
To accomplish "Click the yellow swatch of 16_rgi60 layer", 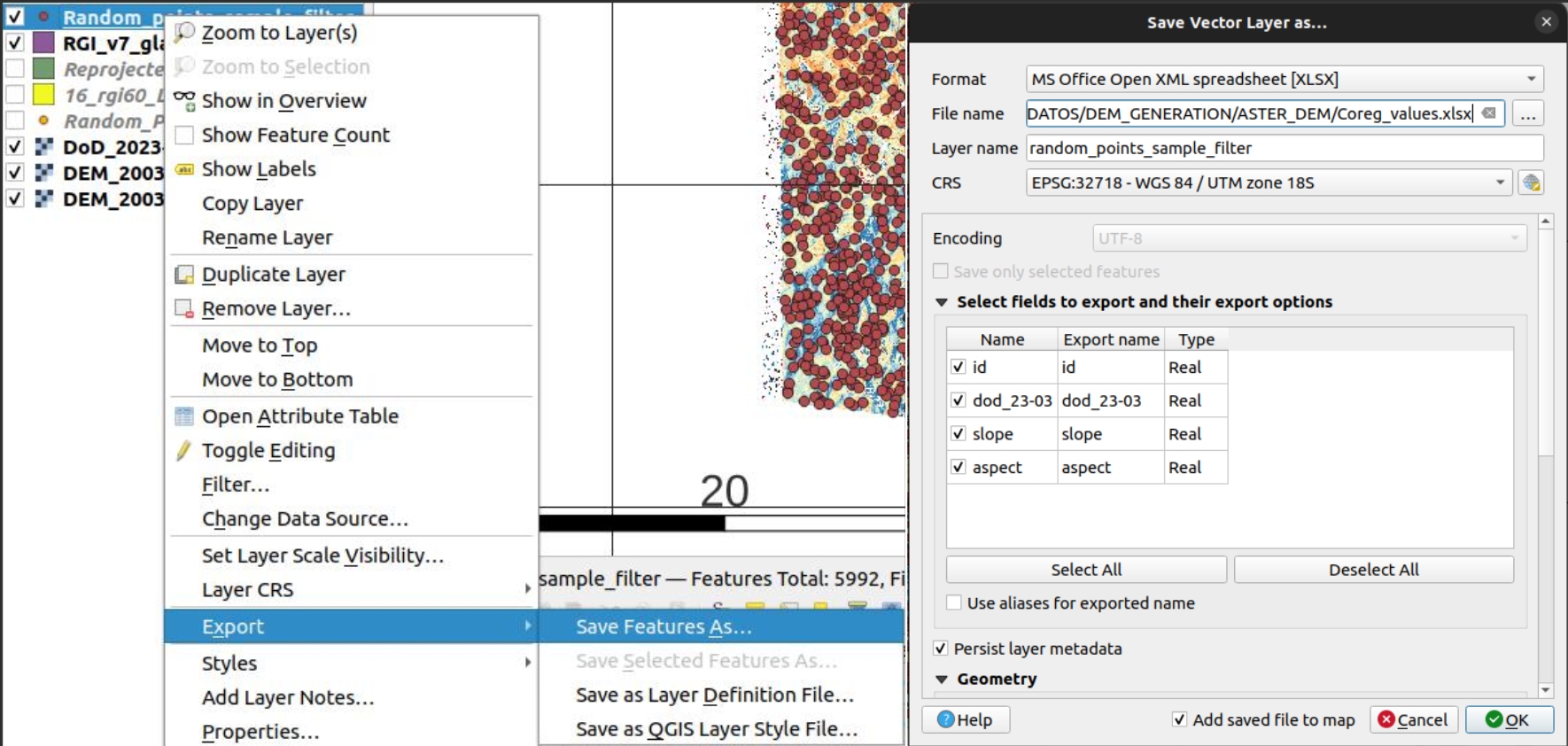I will tap(43, 95).
